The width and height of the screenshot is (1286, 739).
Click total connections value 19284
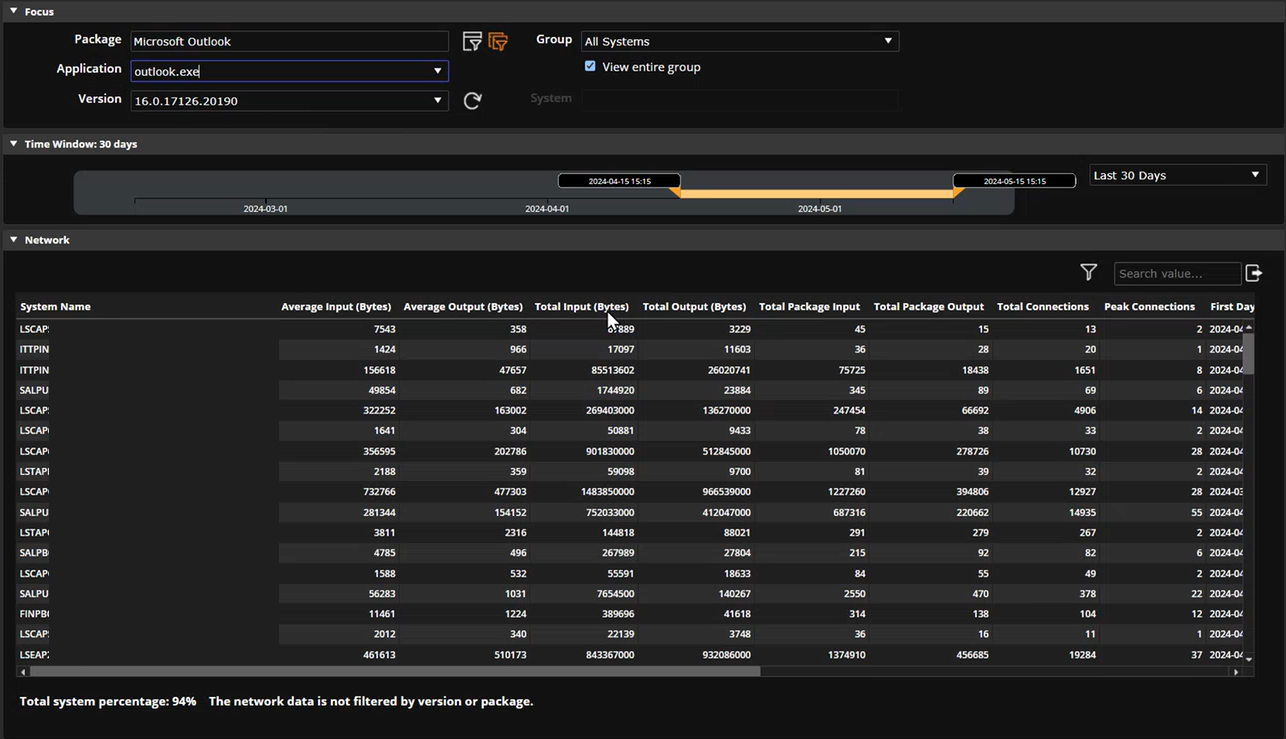point(1082,655)
